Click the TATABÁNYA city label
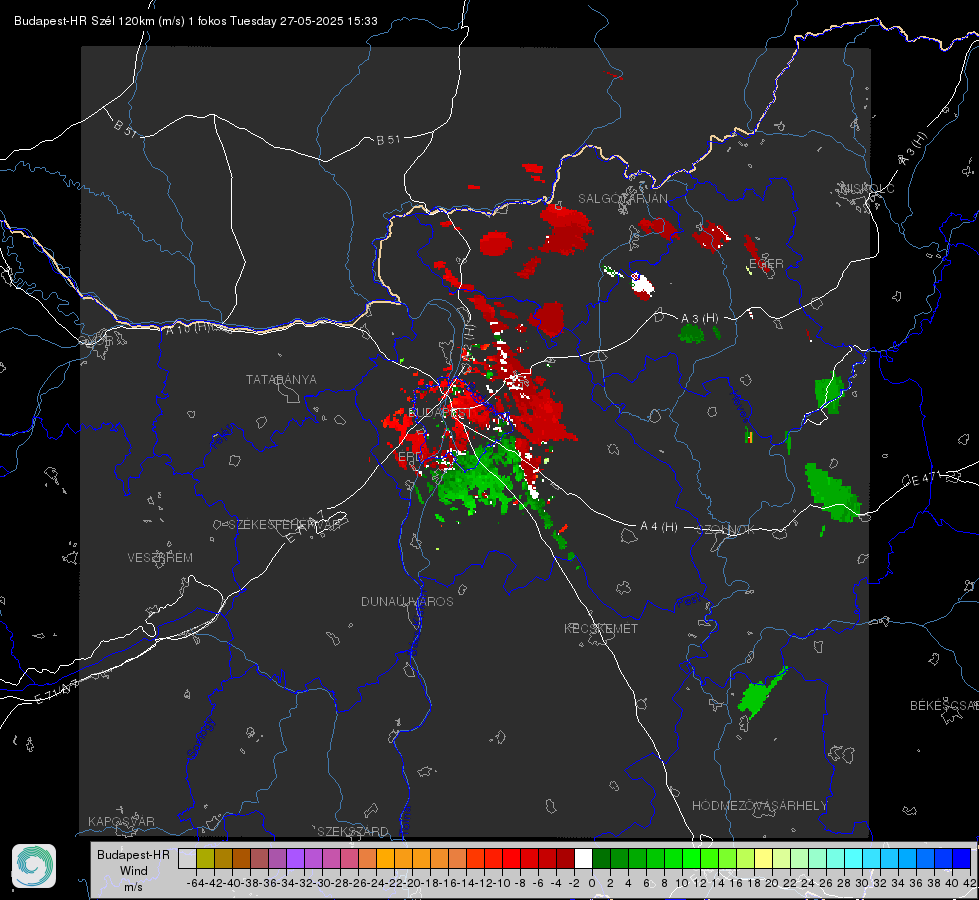This screenshot has width=979, height=900. click(x=281, y=379)
